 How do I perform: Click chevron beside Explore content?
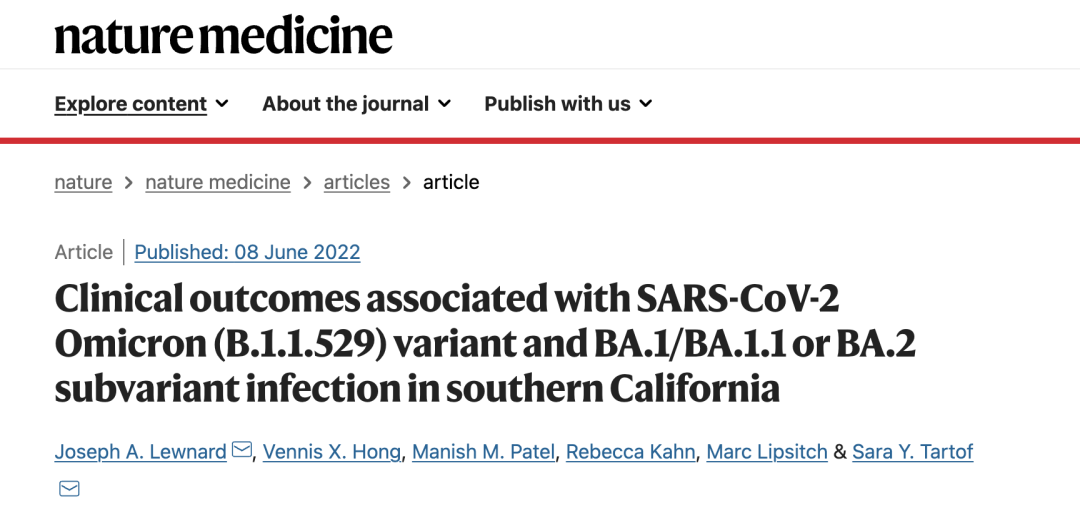(222, 104)
